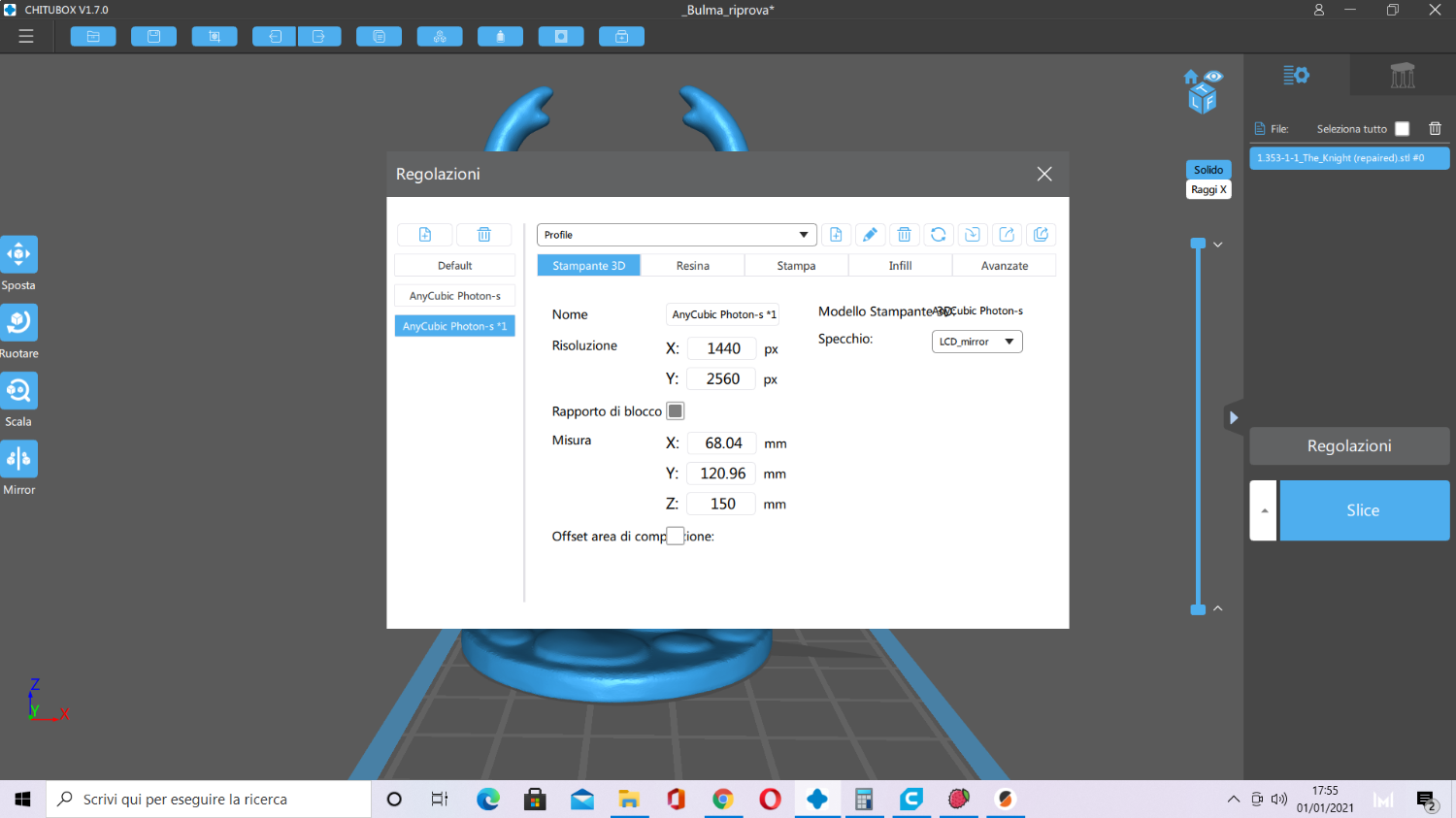Image resolution: width=1456 pixels, height=818 pixels.
Task: Select the Mirror tool
Action: coord(18,458)
